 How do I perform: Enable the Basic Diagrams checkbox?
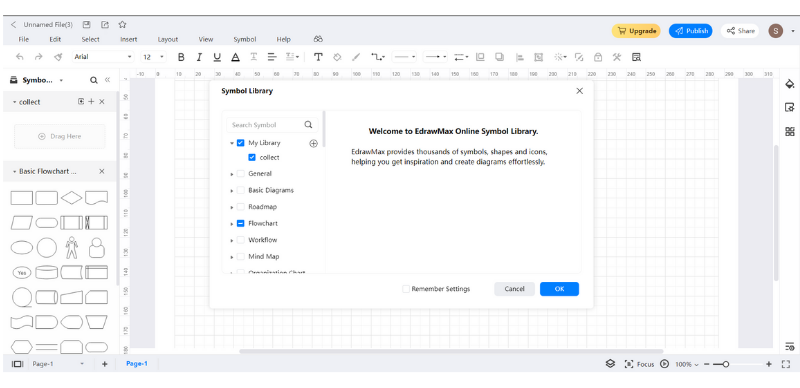point(240,190)
